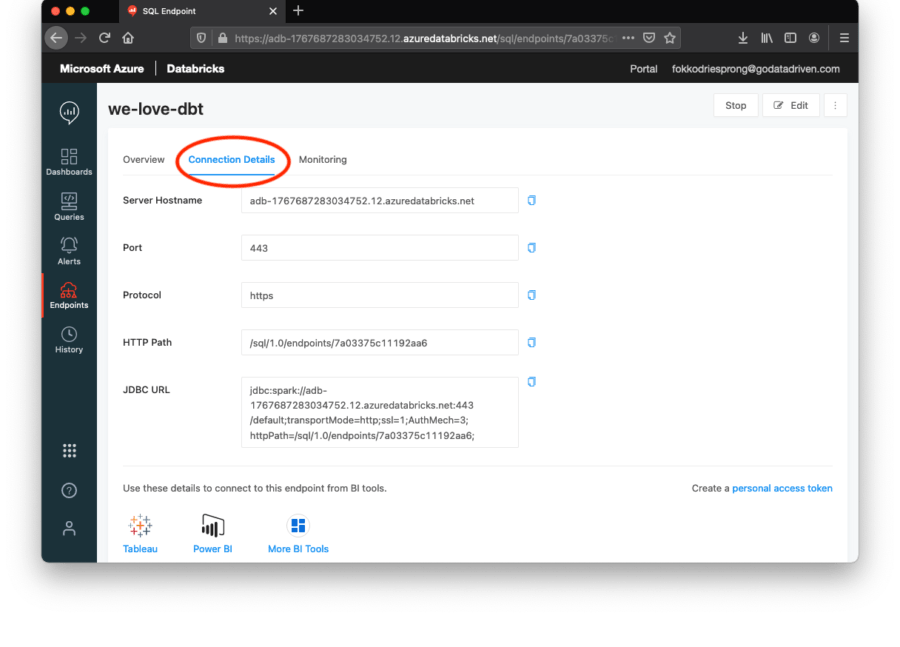Open the endpoint more options kebab menu
Viewport: 900px width, 647px height.
(x=835, y=106)
